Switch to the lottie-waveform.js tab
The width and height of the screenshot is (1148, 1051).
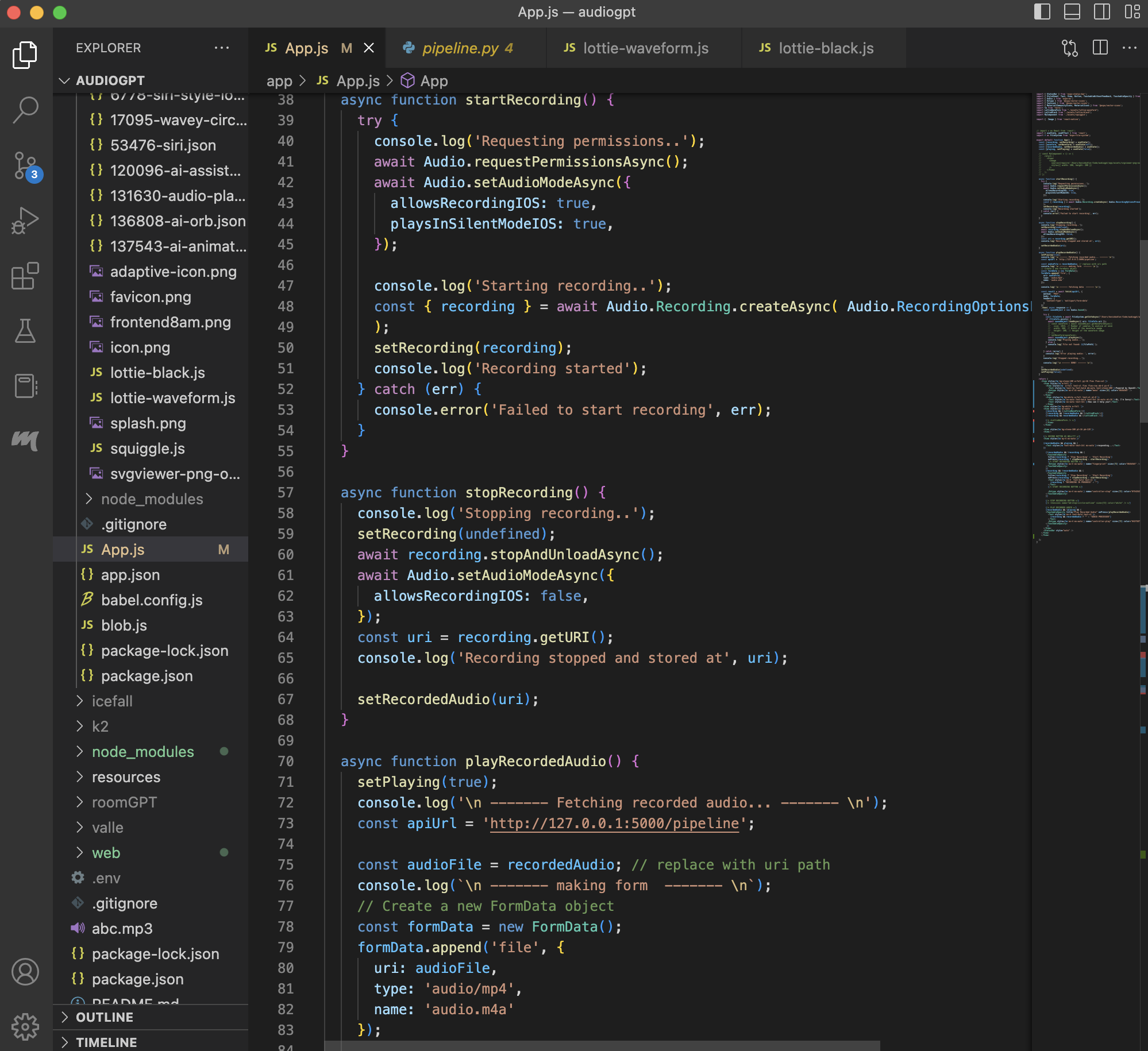[x=645, y=48]
